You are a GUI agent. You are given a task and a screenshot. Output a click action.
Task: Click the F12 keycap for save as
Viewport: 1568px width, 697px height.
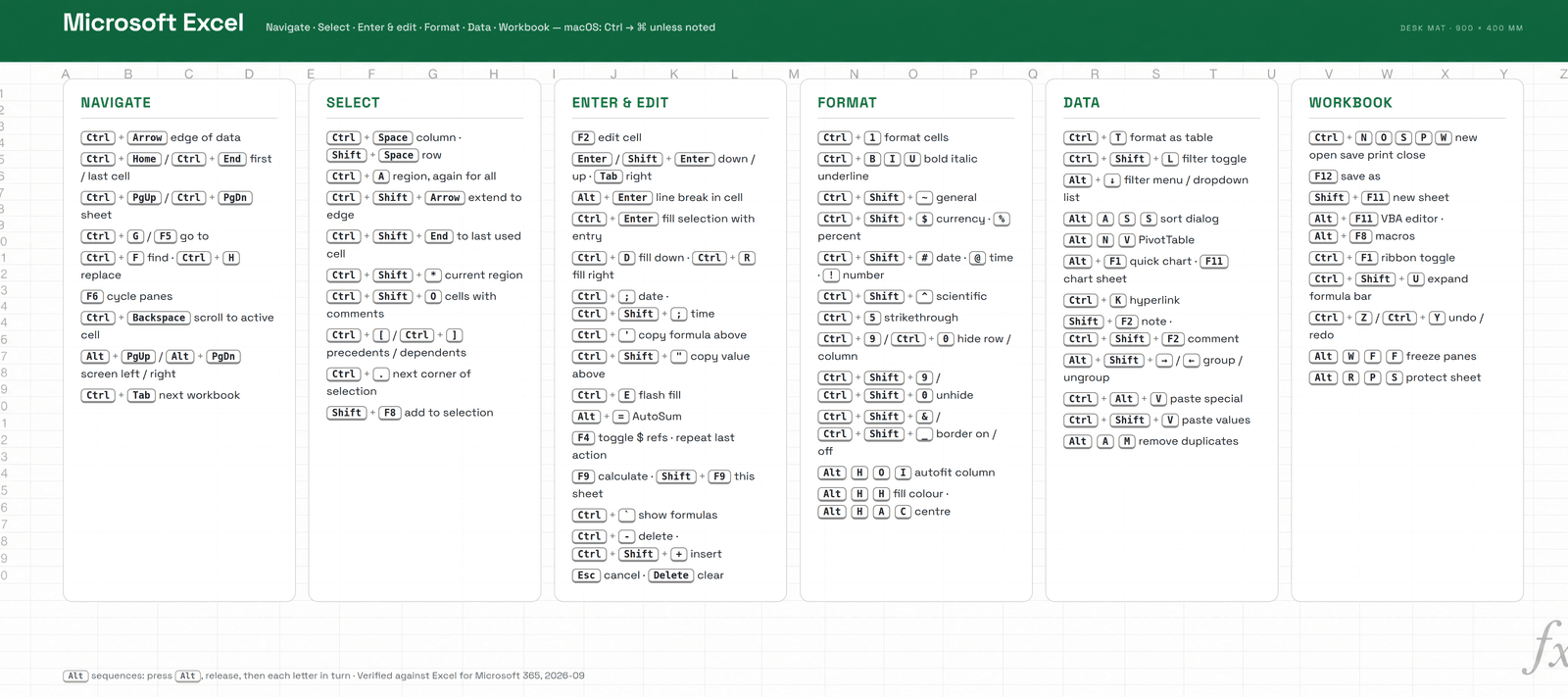coord(1324,176)
